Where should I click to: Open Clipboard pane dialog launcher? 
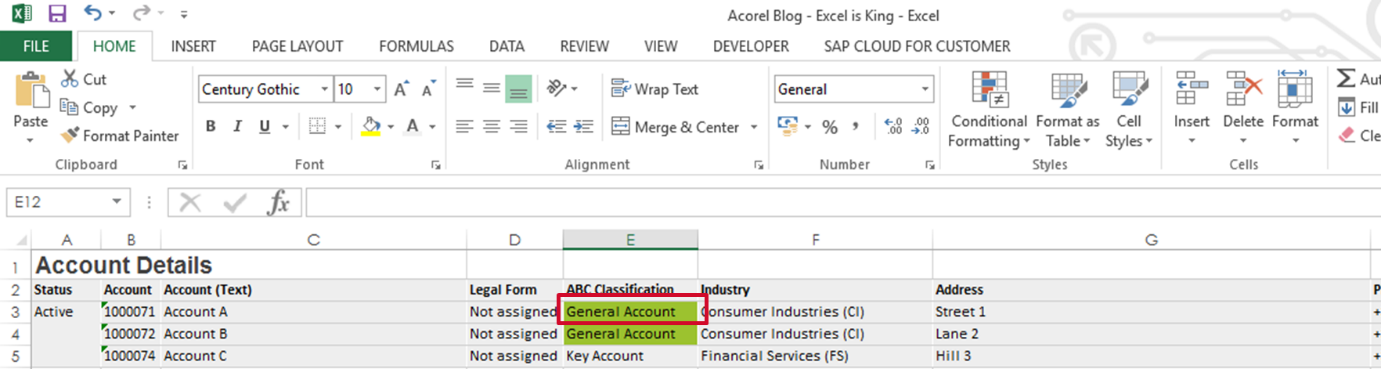[x=182, y=165]
